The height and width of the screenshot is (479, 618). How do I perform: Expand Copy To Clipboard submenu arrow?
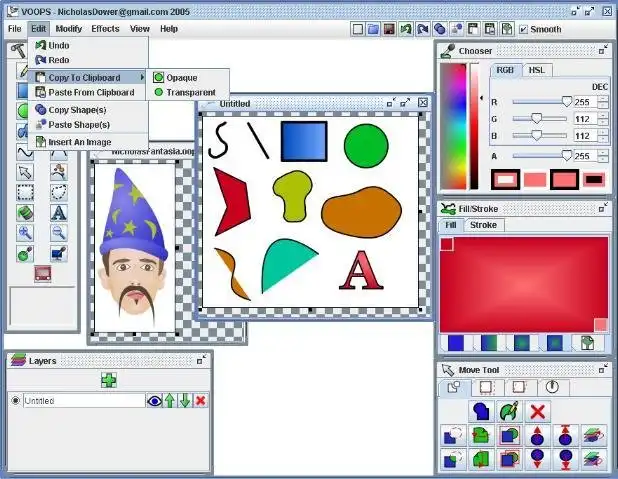[142, 78]
